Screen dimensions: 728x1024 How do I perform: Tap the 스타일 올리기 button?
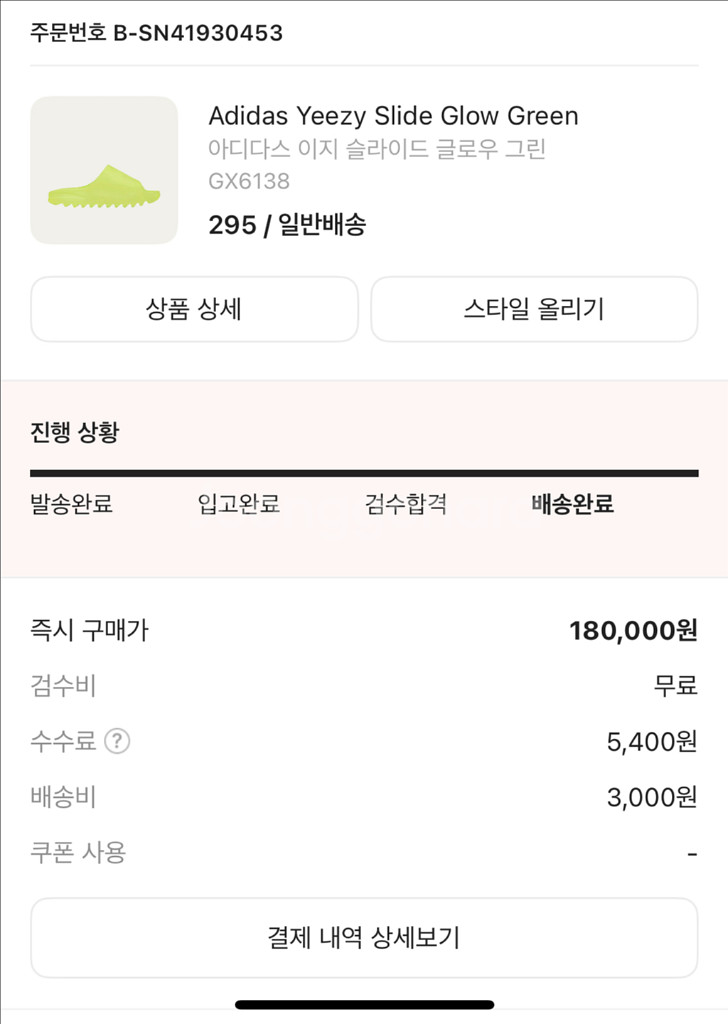pos(534,309)
